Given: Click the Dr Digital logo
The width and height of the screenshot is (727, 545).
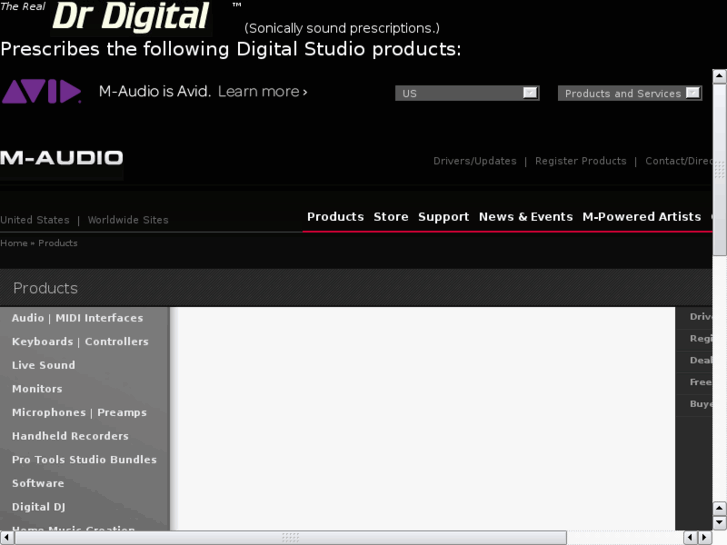Looking at the screenshot, I should tap(131, 17).
